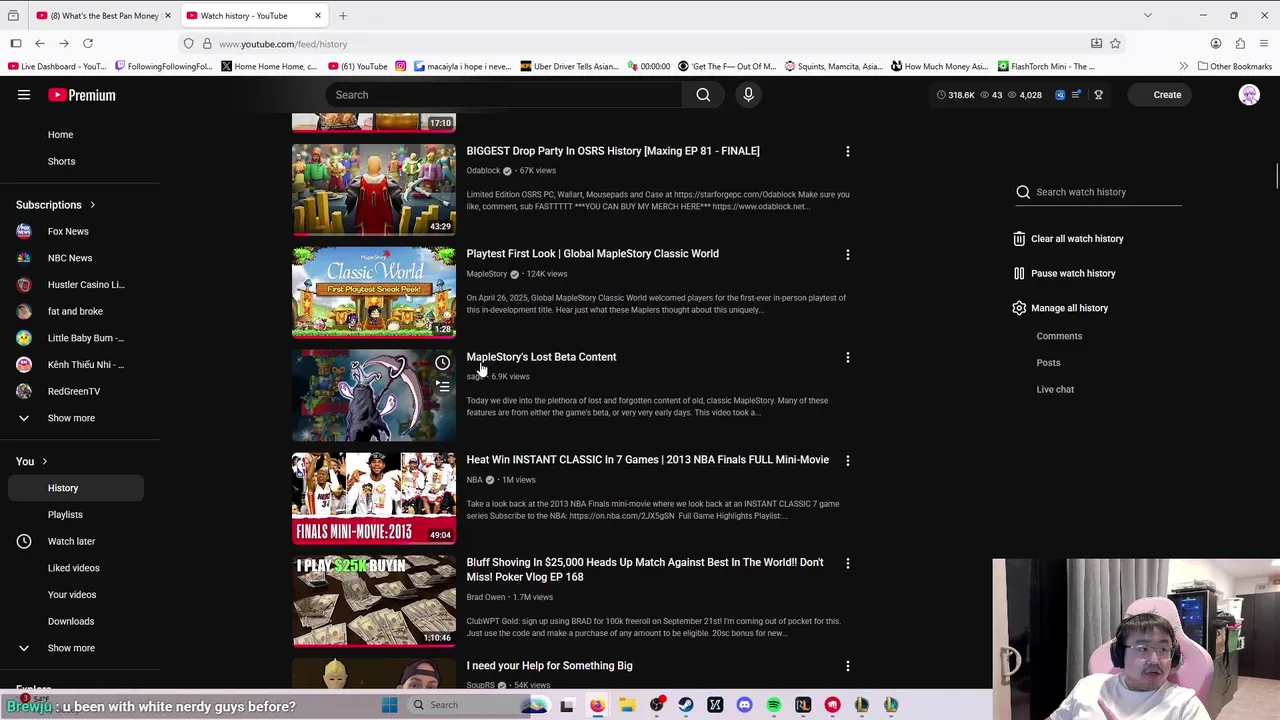This screenshot has height=720, width=1280.
Task: Open more options for BIGGEST Drop Party video
Action: pyautogui.click(x=847, y=152)
